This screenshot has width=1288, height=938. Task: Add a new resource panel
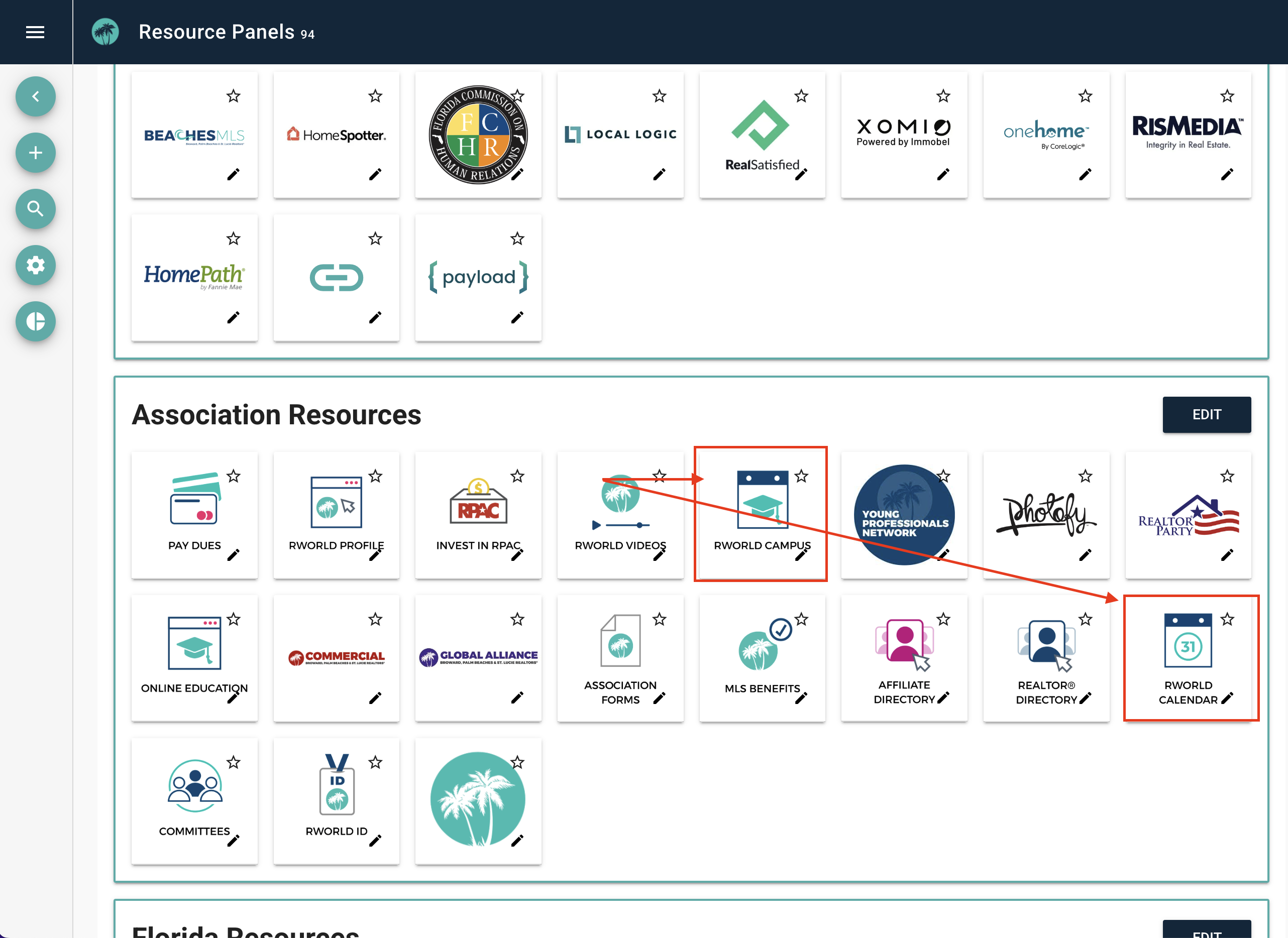36,153
